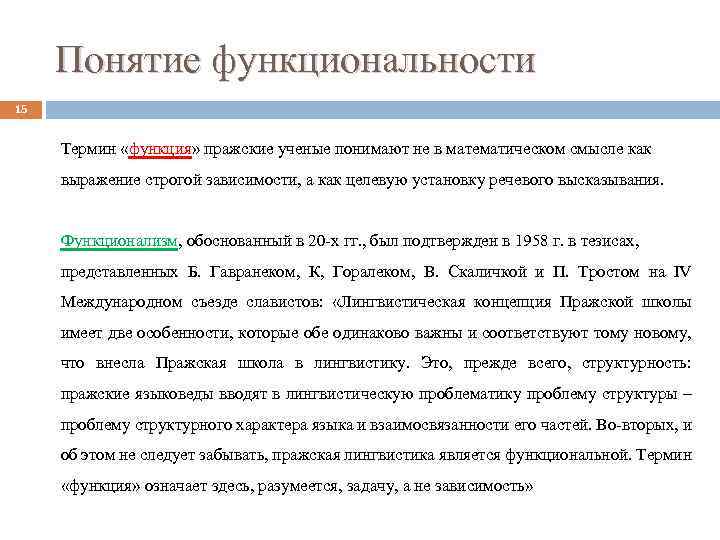The image size is (720, 540).
Task: Click the year «1958» in the paragraph
Action: (x=531, y=241)
